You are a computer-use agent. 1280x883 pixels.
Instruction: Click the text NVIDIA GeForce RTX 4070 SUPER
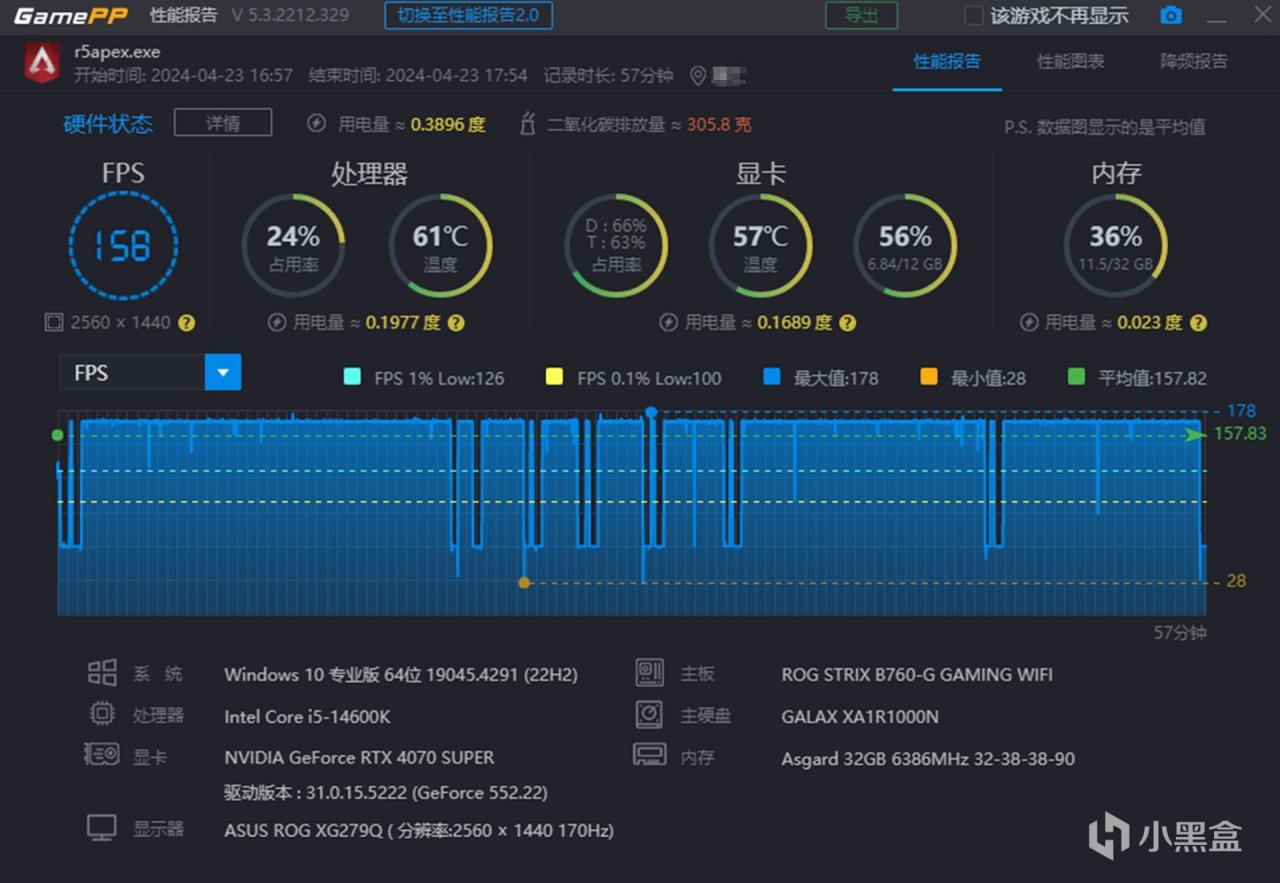pyautogui.click(x=359, y=757)
